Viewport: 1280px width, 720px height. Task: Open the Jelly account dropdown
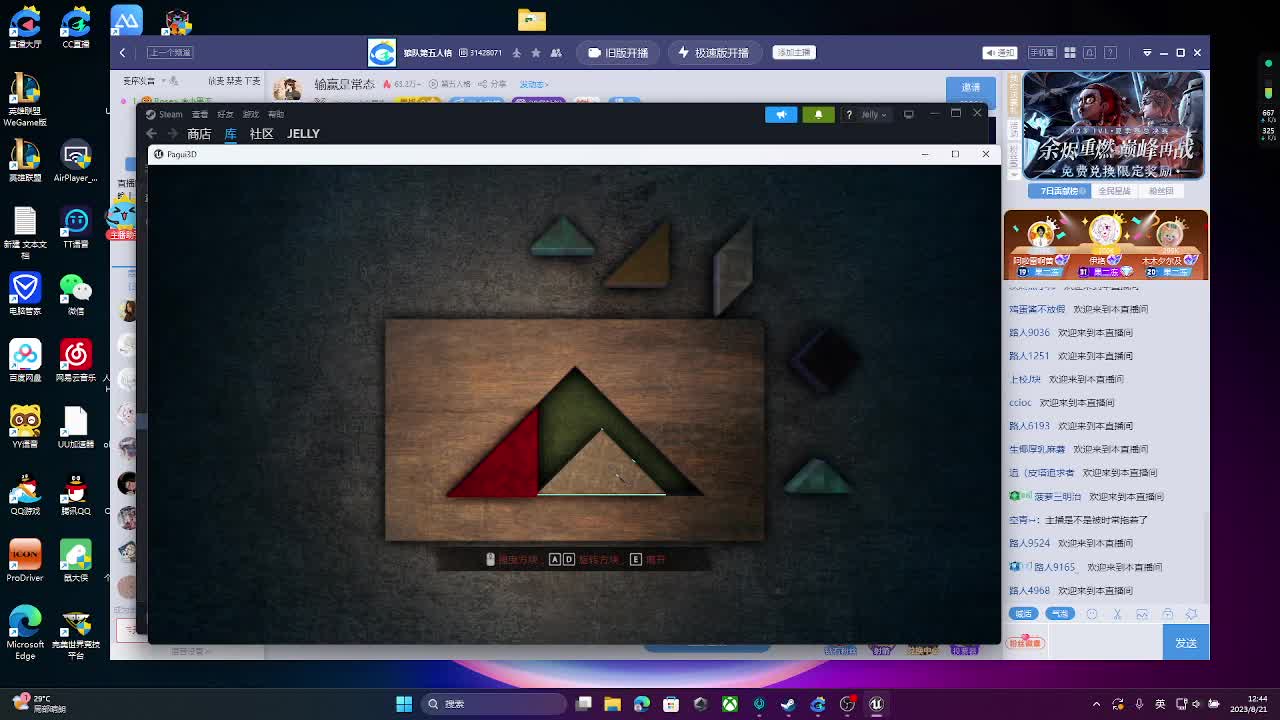[874, 114]
